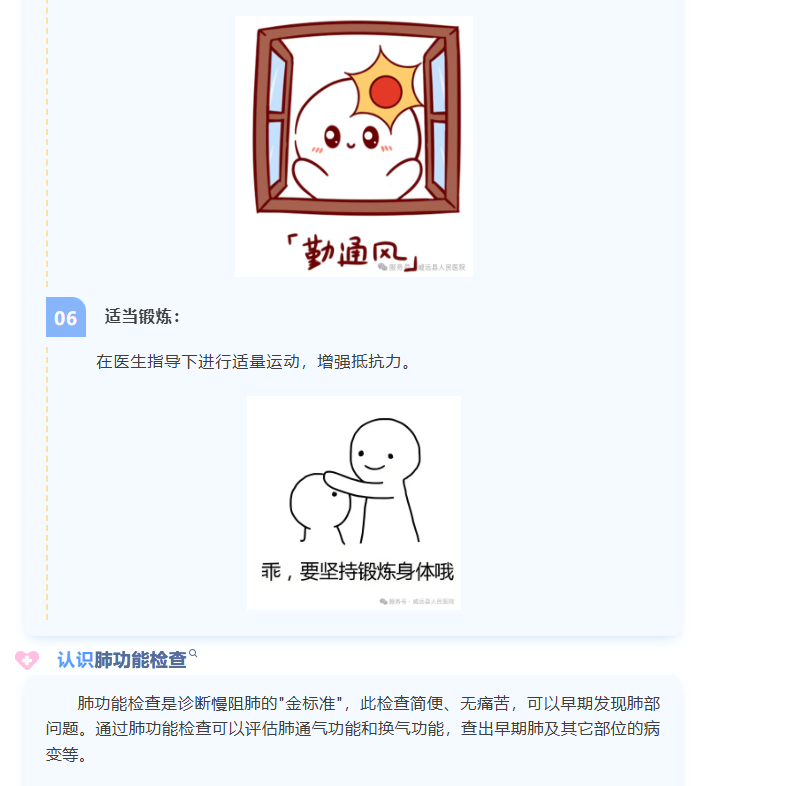Click the quoted term 金标准 in paragraph
This screenshot has width=790, height=786.
[310, 703]
